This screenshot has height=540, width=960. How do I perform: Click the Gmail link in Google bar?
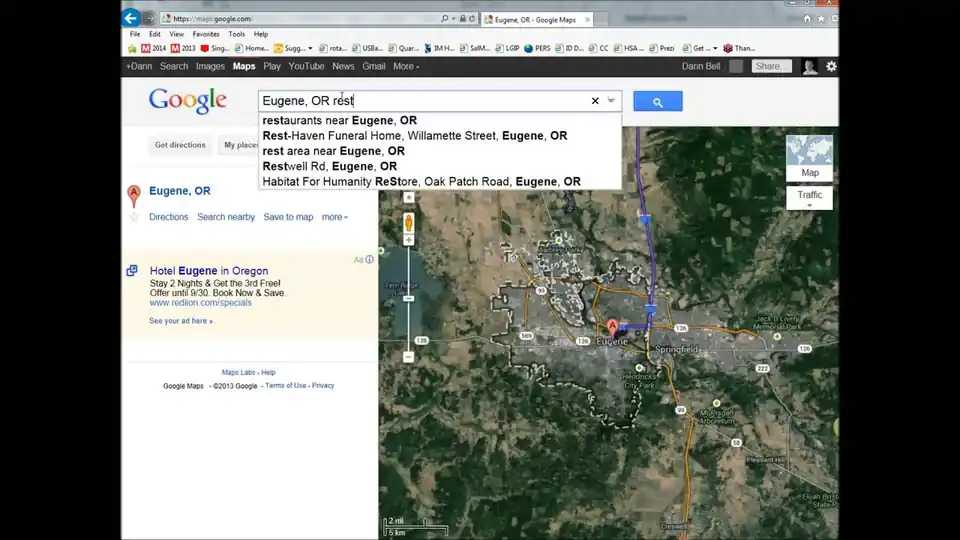coord(373,66)
